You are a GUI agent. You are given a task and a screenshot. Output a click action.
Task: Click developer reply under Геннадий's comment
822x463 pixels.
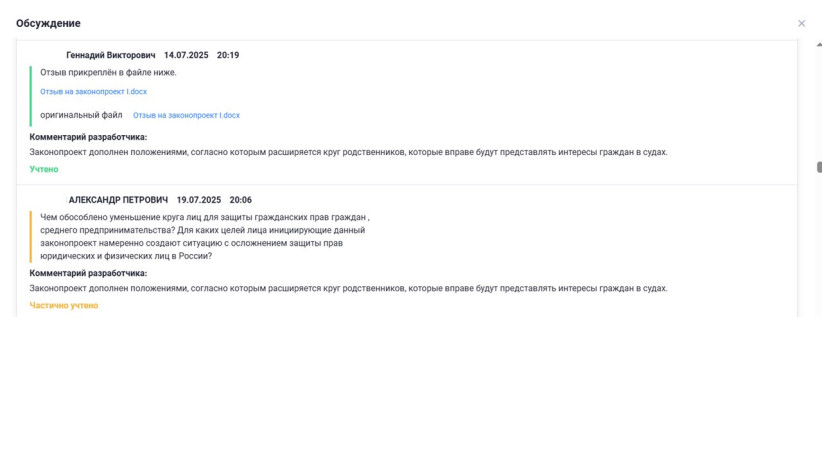pyautogui.click(x=348, y=152)
